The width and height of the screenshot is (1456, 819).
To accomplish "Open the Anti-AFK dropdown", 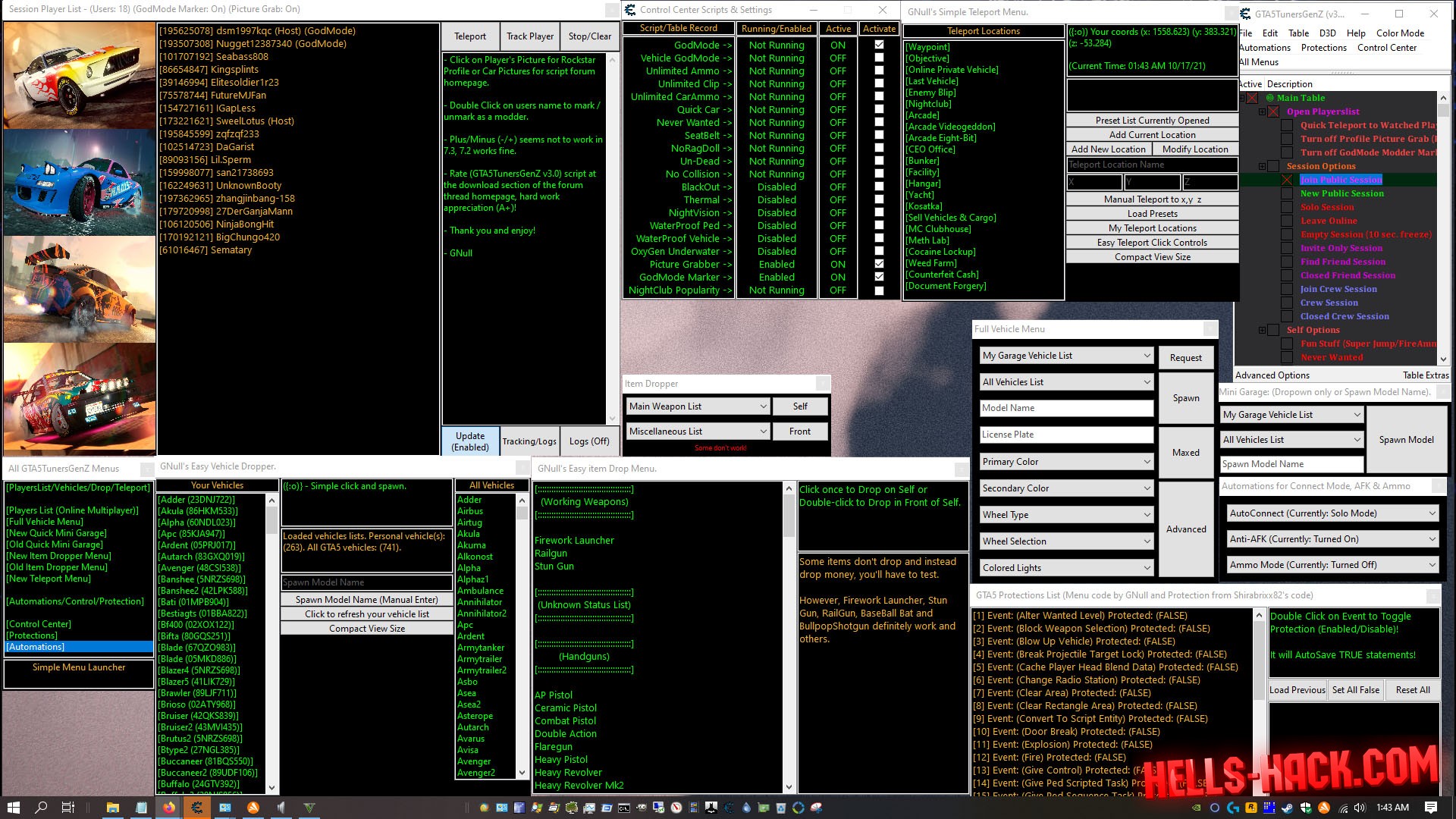I will [x=1333, y=539].
